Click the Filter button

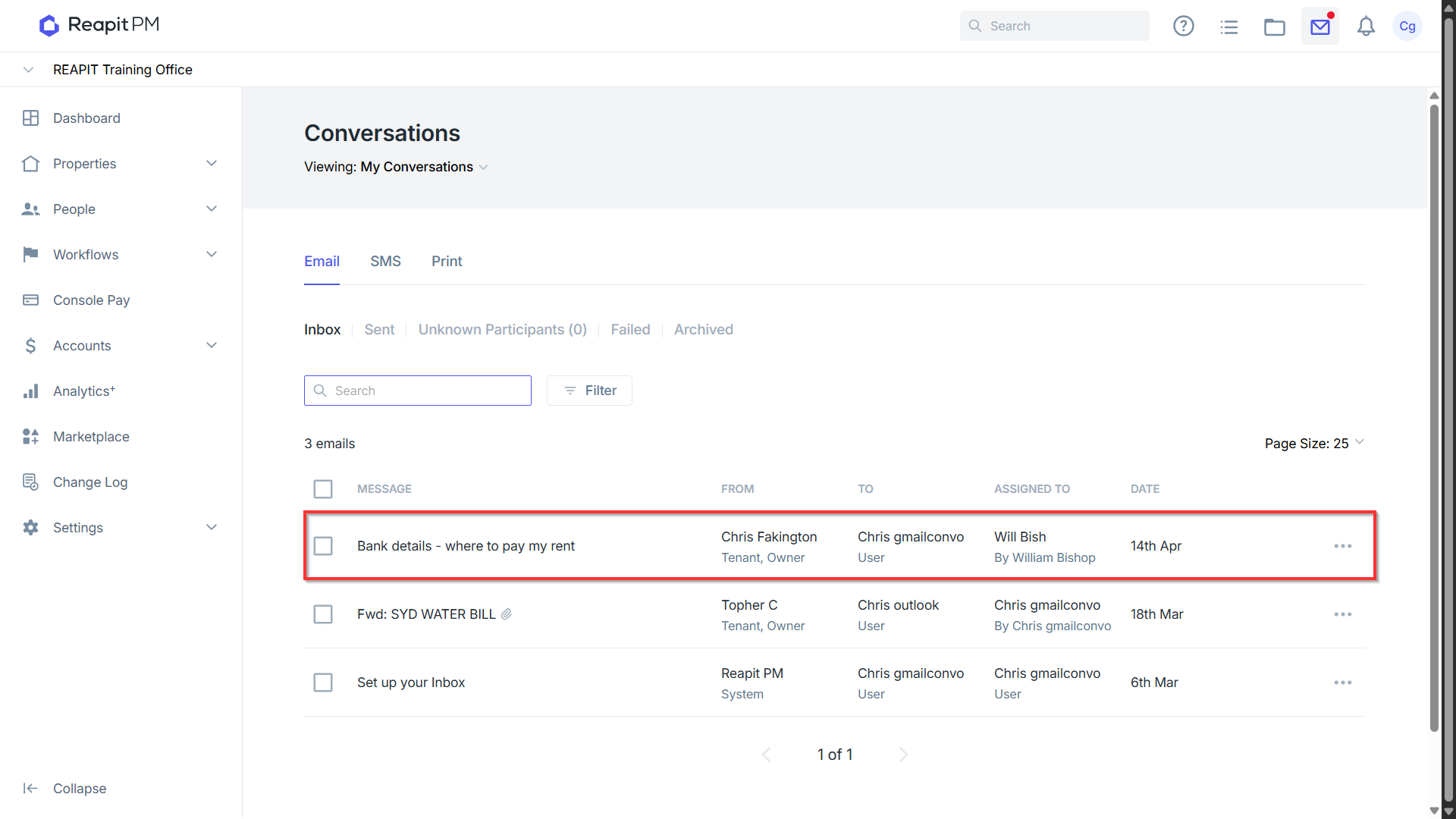click(589, 391)
